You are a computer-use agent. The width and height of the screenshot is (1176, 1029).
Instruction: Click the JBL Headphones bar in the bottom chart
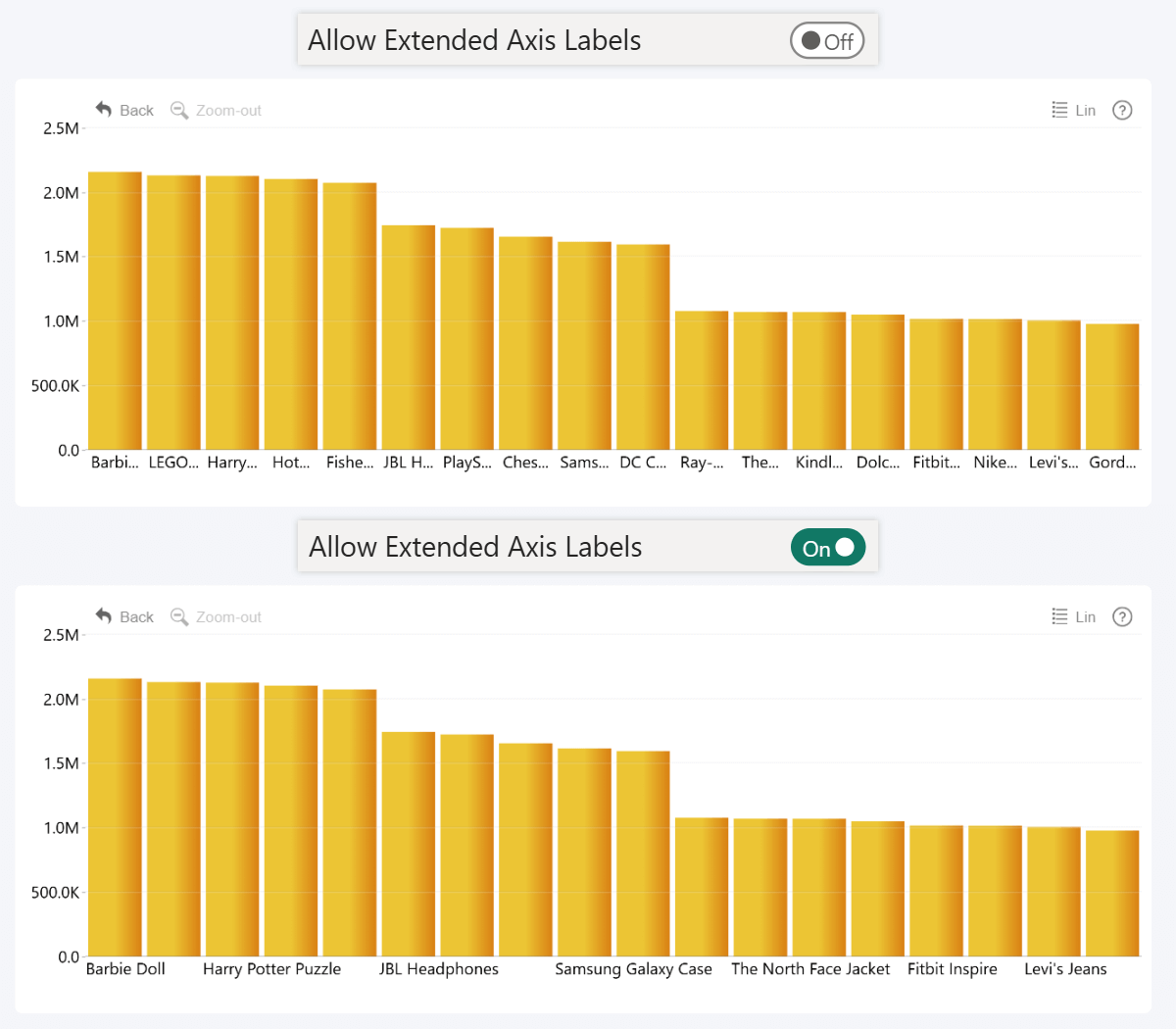click(x=409, y=843)
